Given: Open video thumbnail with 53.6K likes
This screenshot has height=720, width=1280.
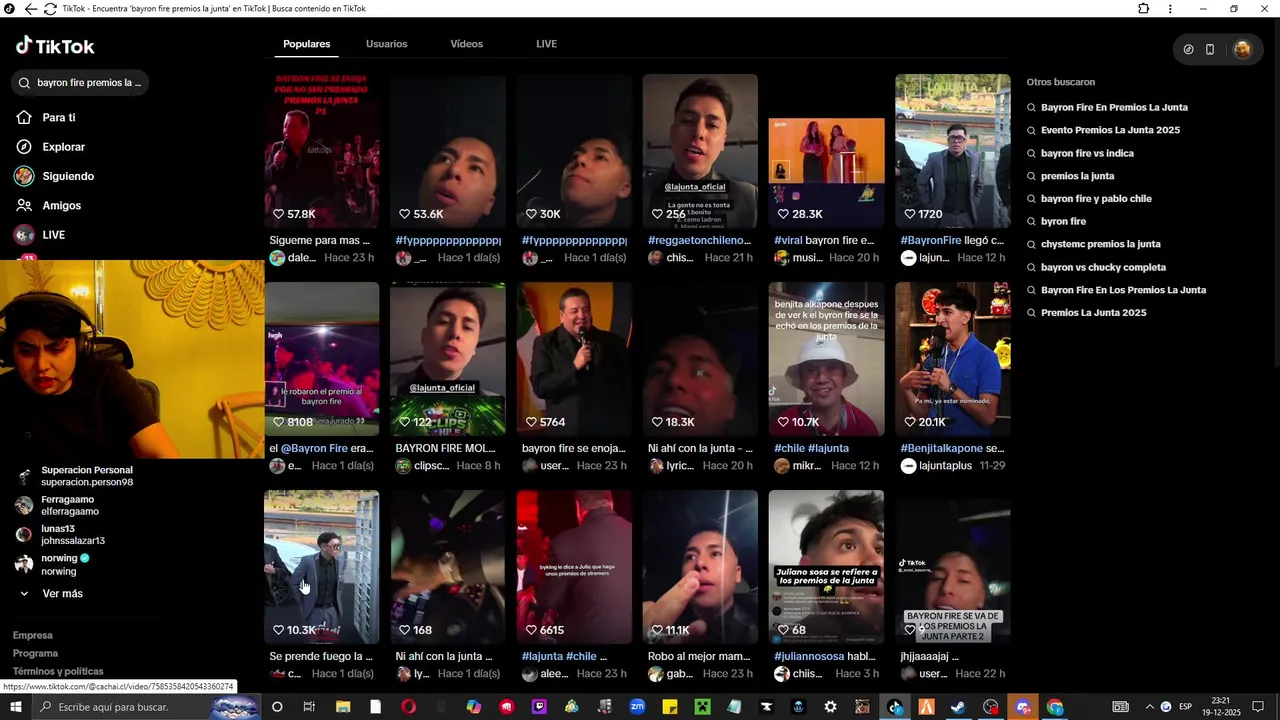Looking at the screenshot, I should click(x=448, y=151).
